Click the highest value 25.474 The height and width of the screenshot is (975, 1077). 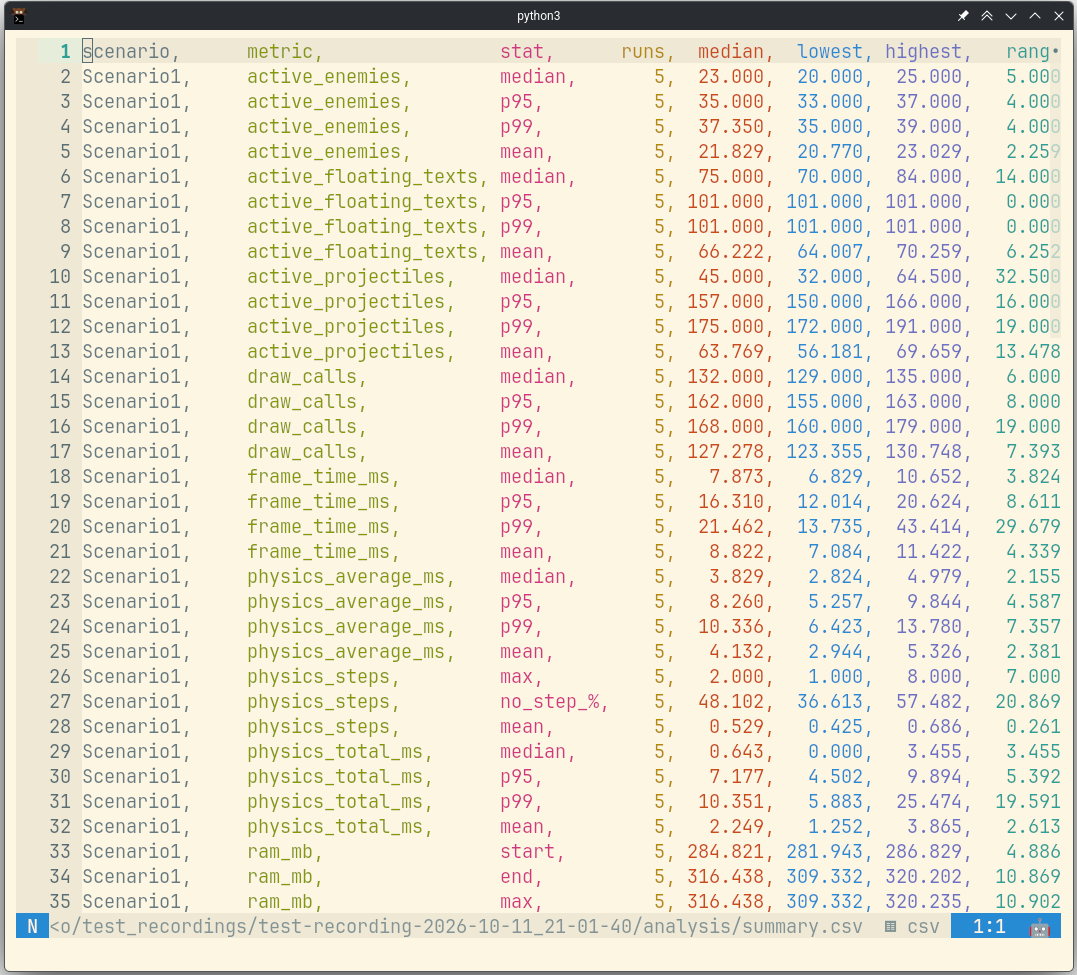[929, 802]
